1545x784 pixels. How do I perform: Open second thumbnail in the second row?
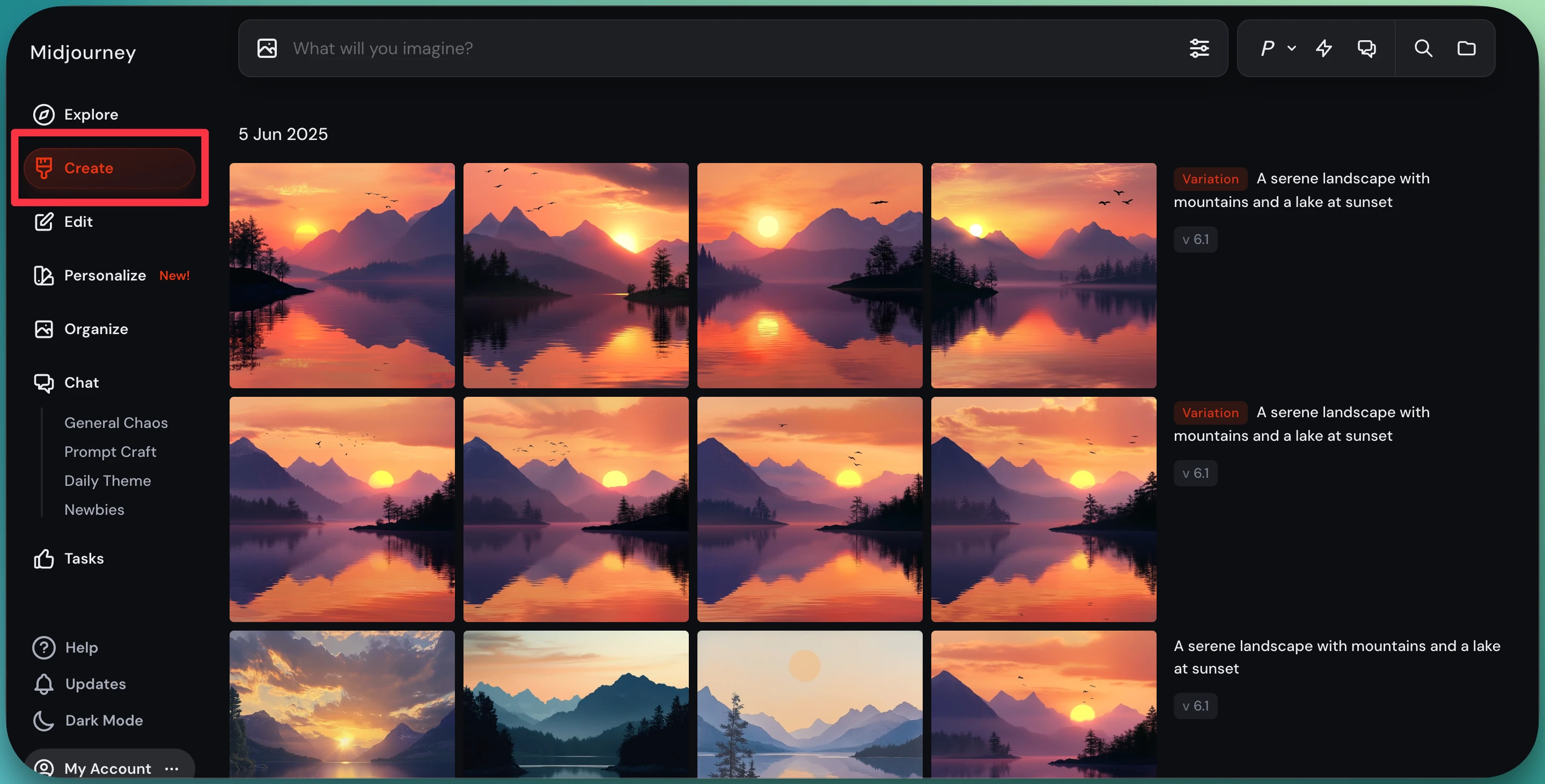click(576, 509)
